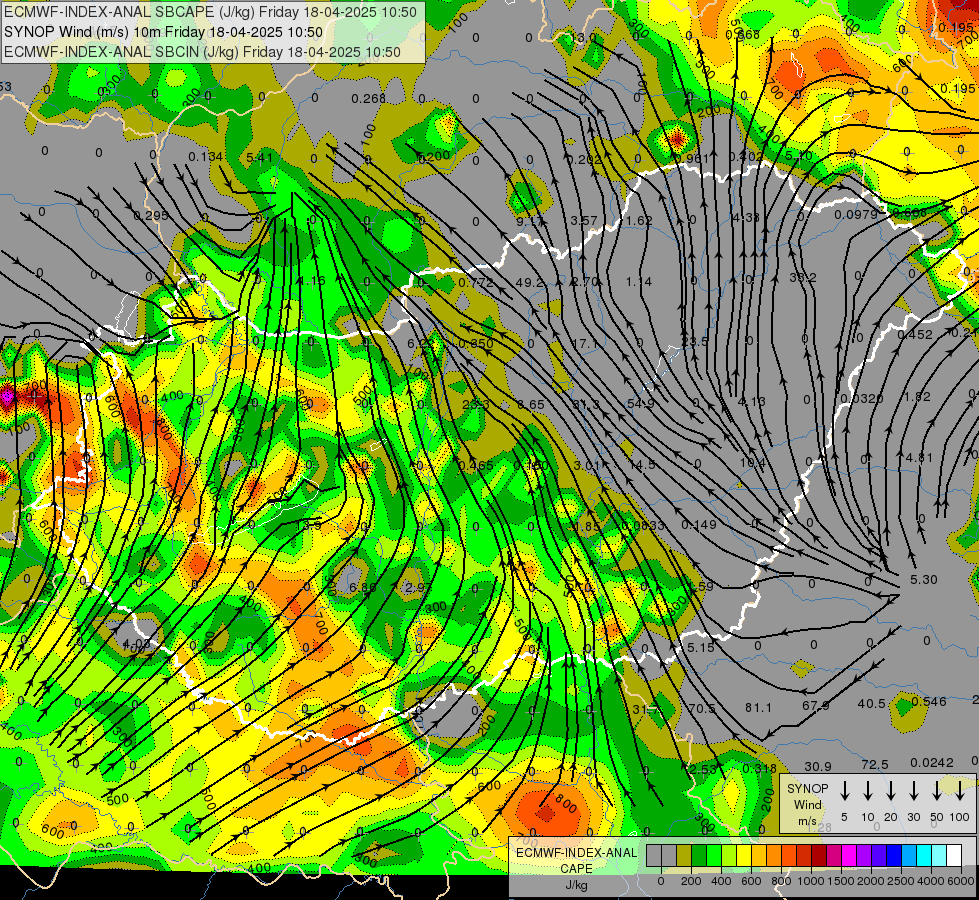Click the map value 0.0833
Viewport: 979px width, 900px height.
pos(643,526)
